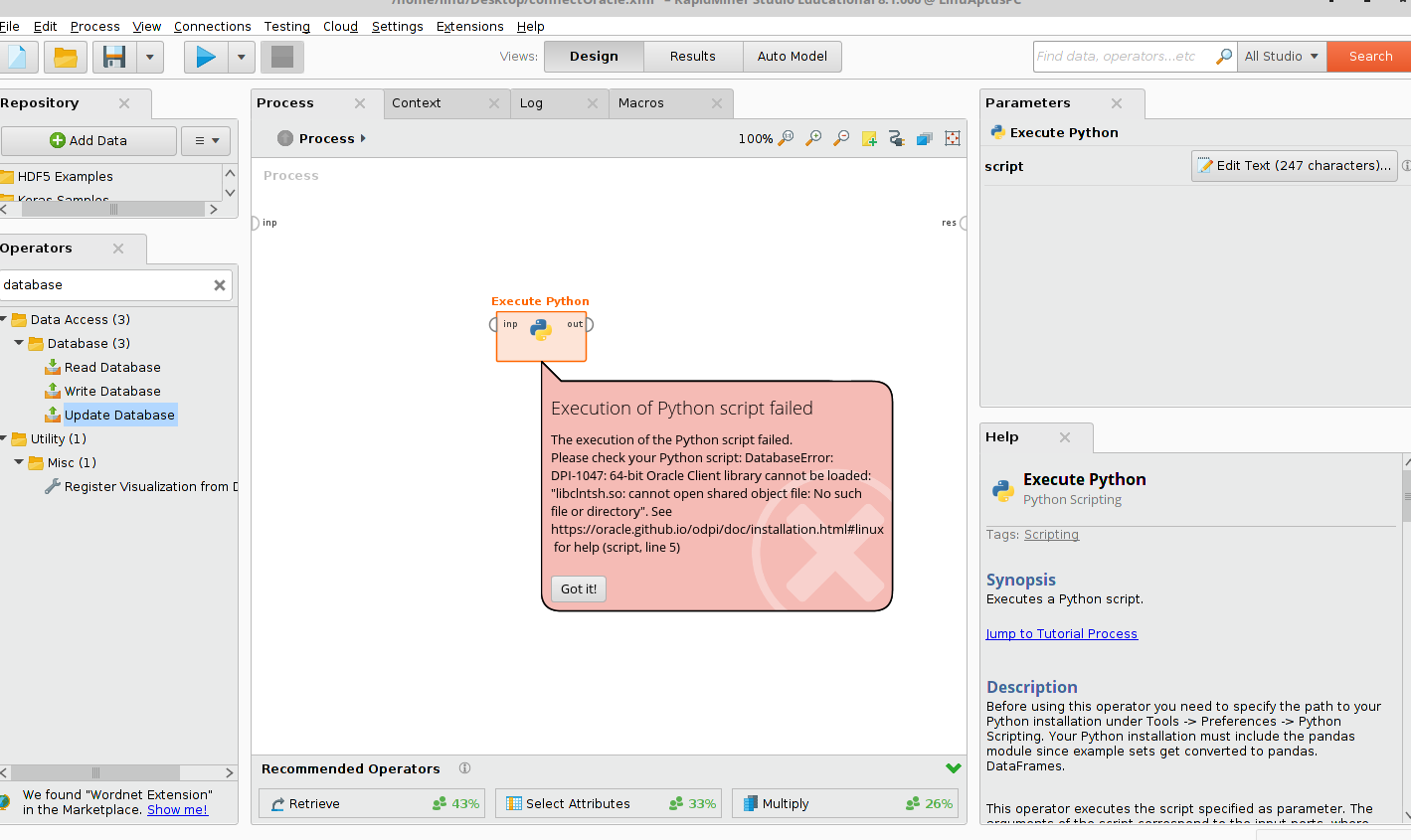Click the Scripting tag link in Help
The width and height of the screenshot is (1411, 840).
pos(1051,535)
